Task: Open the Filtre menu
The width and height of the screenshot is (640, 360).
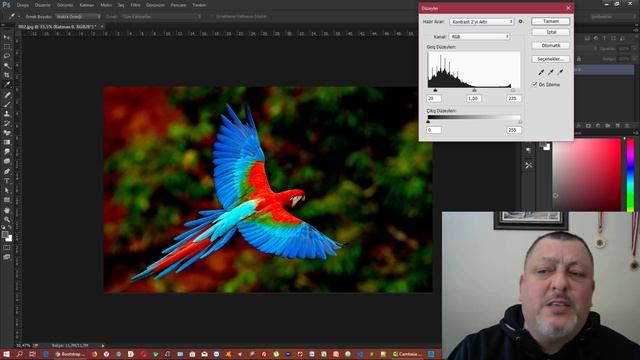Action: (x=135, y=5)
